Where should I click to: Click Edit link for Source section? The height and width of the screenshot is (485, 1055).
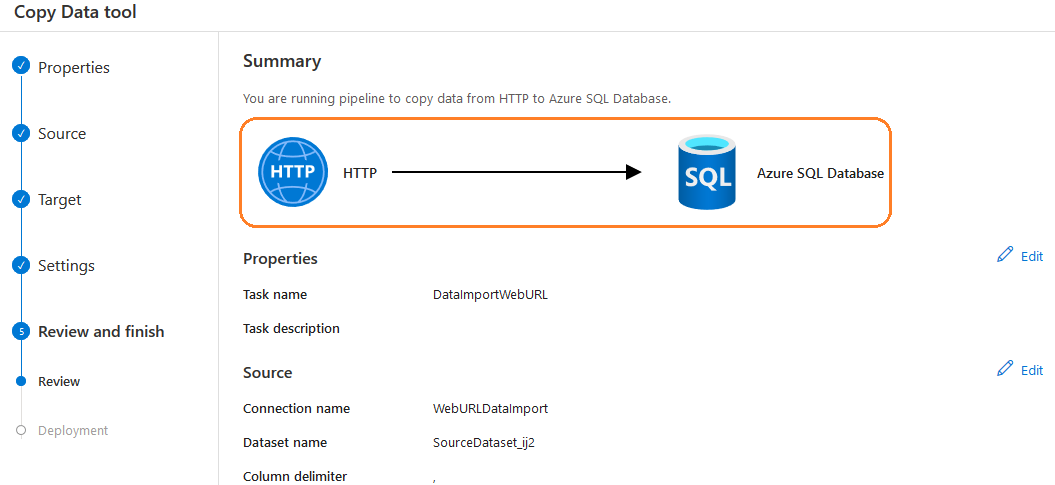1031,370
